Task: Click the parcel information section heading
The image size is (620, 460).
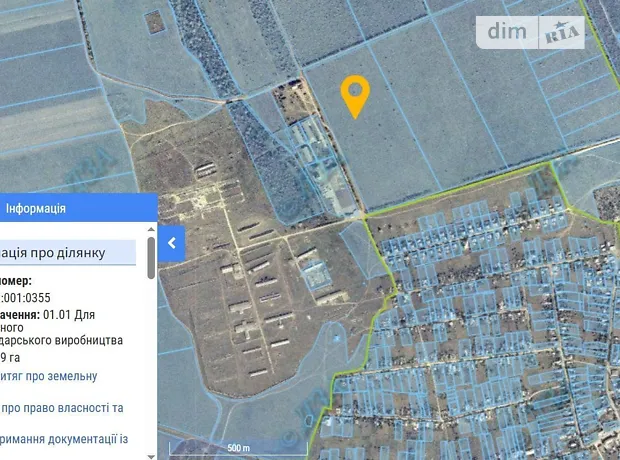Action: click(x=65, y=252)
